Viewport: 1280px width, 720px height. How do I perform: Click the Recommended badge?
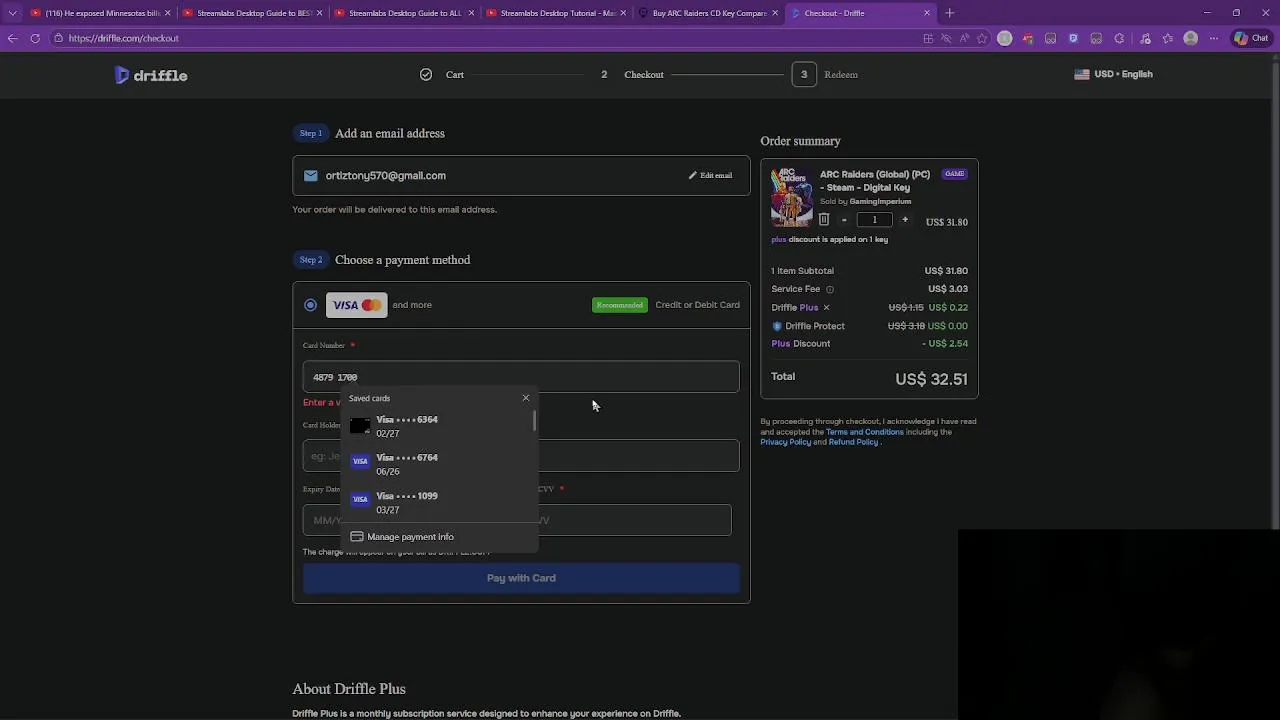[x=619, y=305]
